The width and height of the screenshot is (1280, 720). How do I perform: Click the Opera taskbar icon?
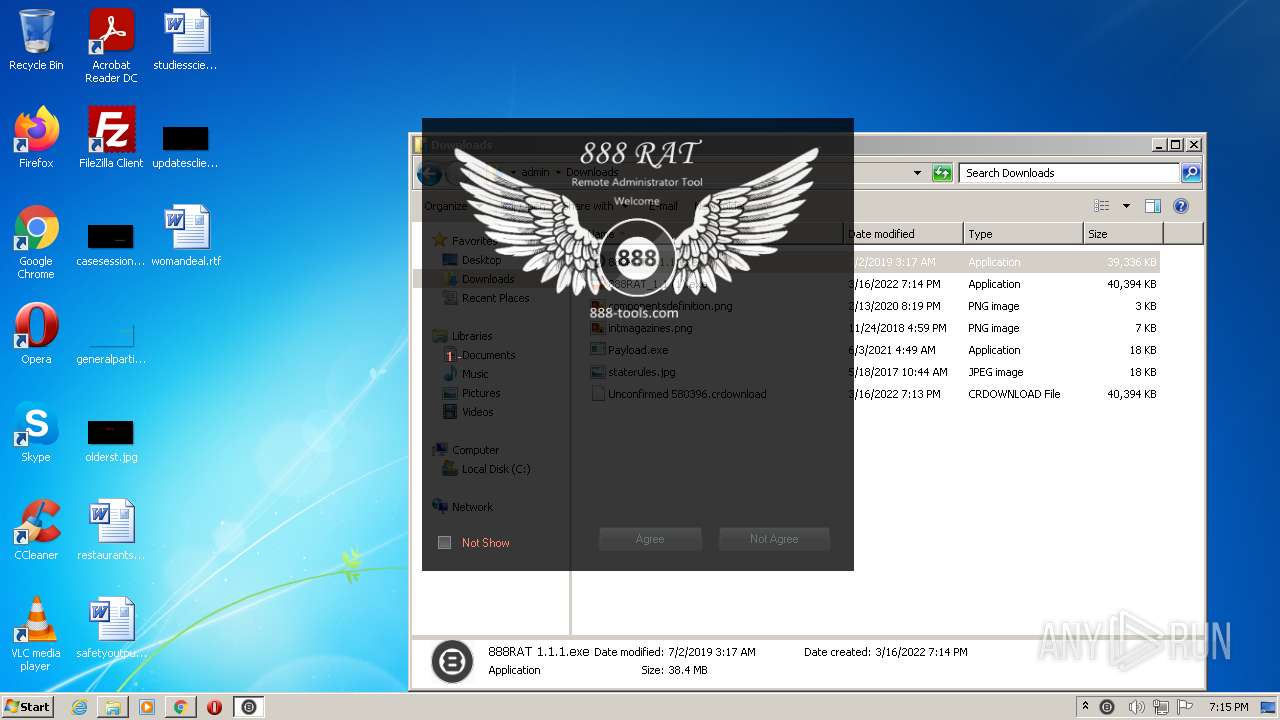pyautogui.click(x=214, y=707)
